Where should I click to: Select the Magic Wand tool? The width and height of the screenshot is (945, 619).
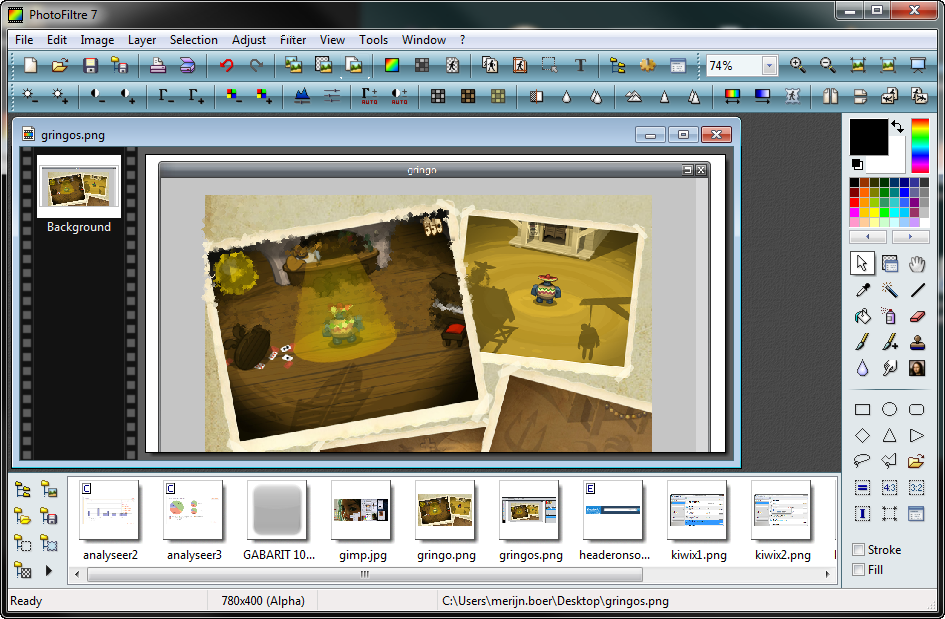coord(889,290)
